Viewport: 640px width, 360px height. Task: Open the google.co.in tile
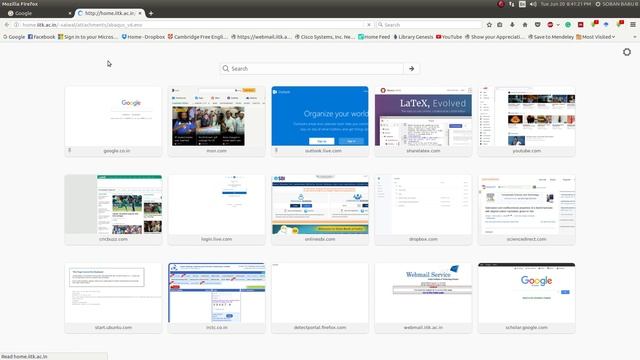[x=113, y=121]
